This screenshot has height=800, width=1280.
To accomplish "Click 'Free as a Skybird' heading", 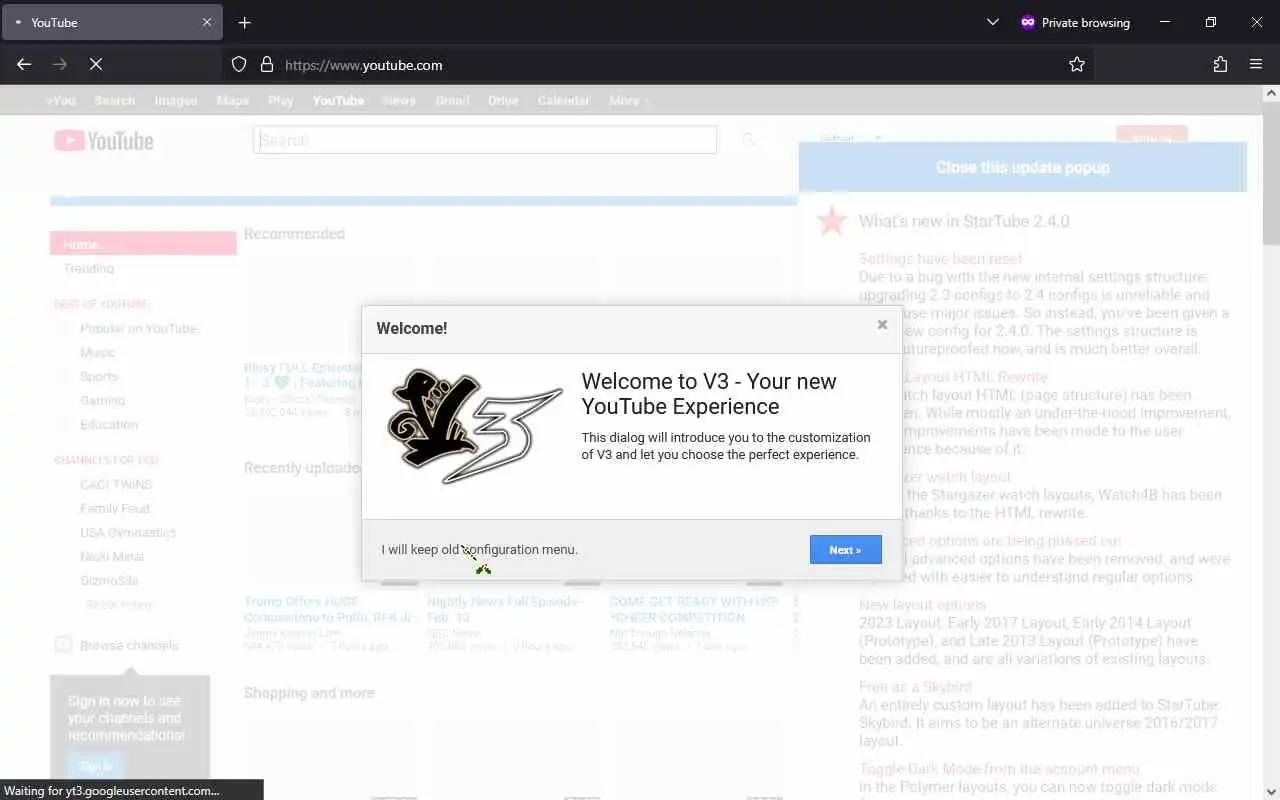I will click(x=915, y=686).
